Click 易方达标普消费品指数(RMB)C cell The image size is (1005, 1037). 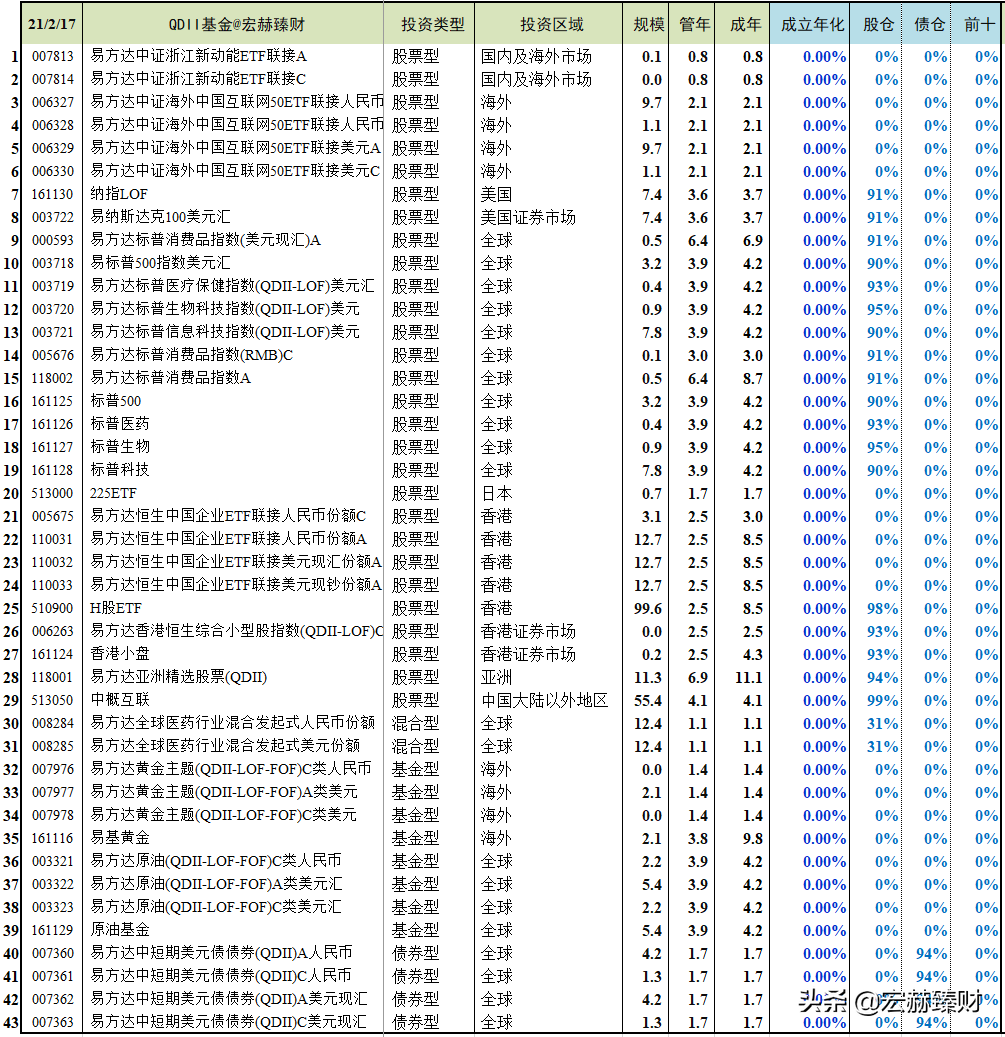192,355
